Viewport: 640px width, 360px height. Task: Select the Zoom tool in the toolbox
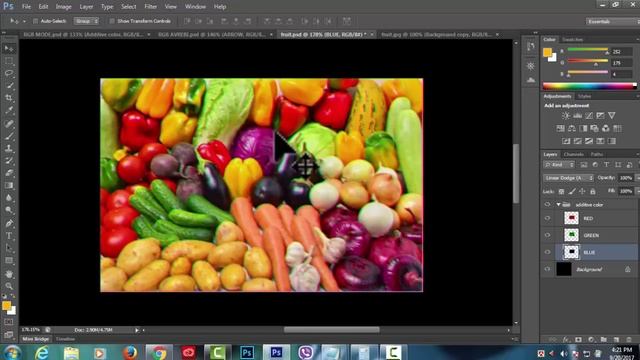point(9,286)
